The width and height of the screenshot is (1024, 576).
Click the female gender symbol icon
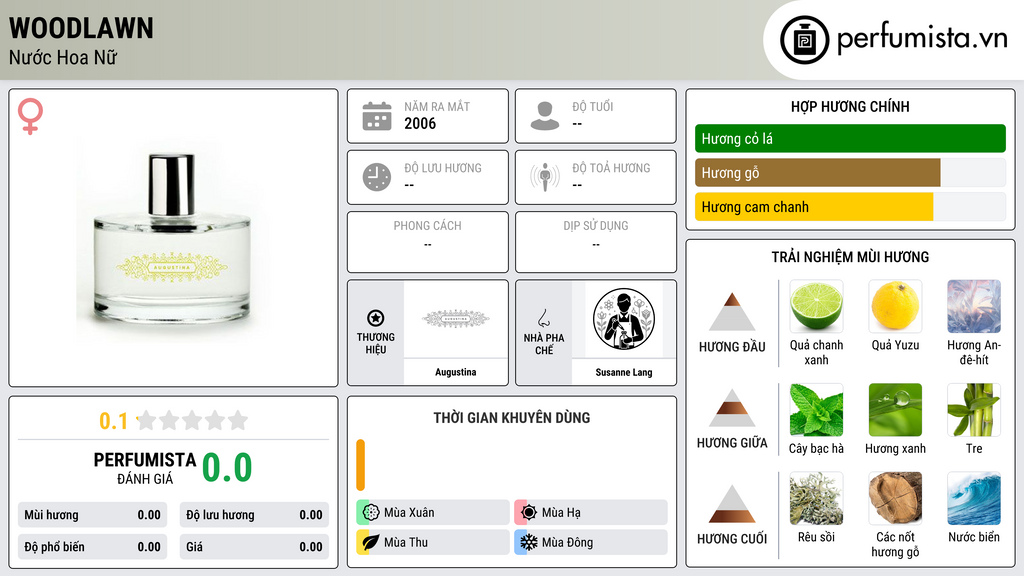click(x=30, y=116)
